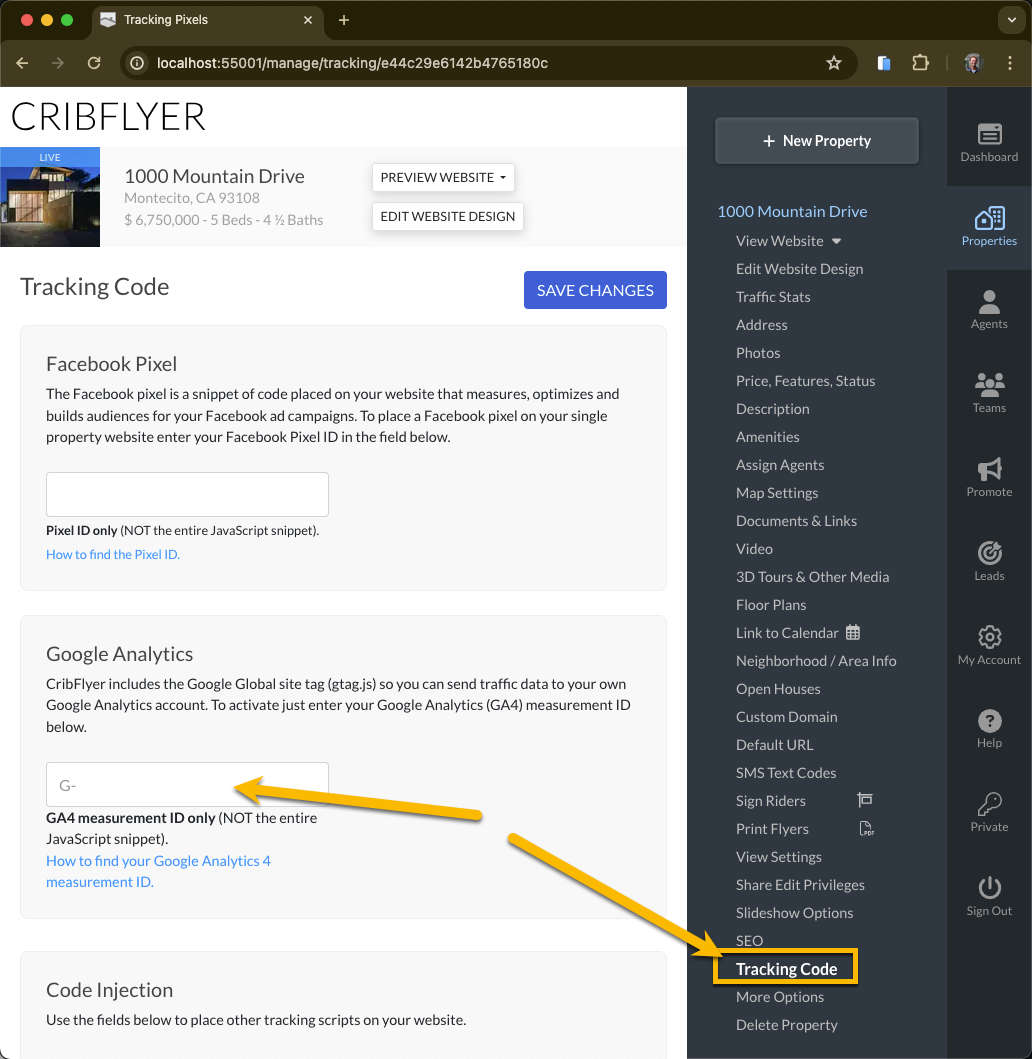Select Edit Website Design in the sidebar
The width and height of the screenshot is (1032, 1059).
pyautogui.click(x=800, y=269)
